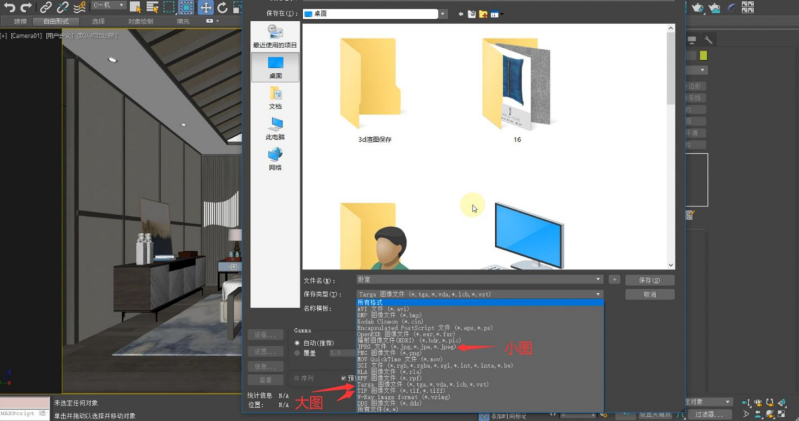Switch to the 选择 ribbon tab

pyautogui.click(x=98, y=21)
